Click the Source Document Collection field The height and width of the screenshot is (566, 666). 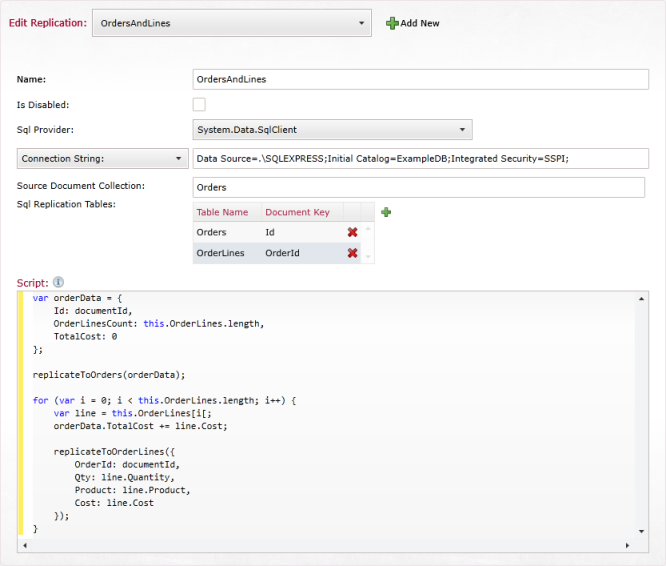click(418, 187)
